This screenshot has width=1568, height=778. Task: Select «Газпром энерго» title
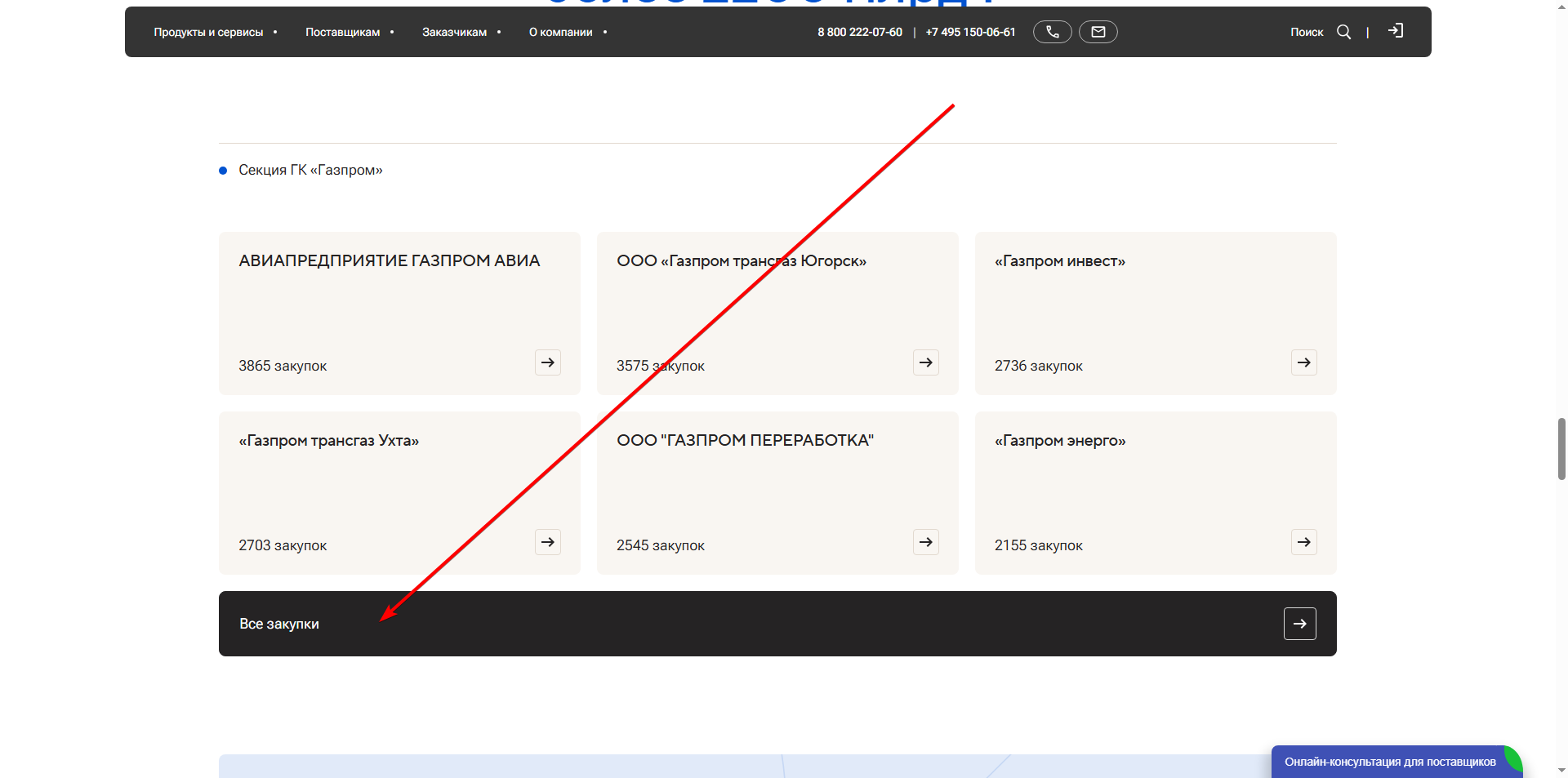tap(1060, 440)
